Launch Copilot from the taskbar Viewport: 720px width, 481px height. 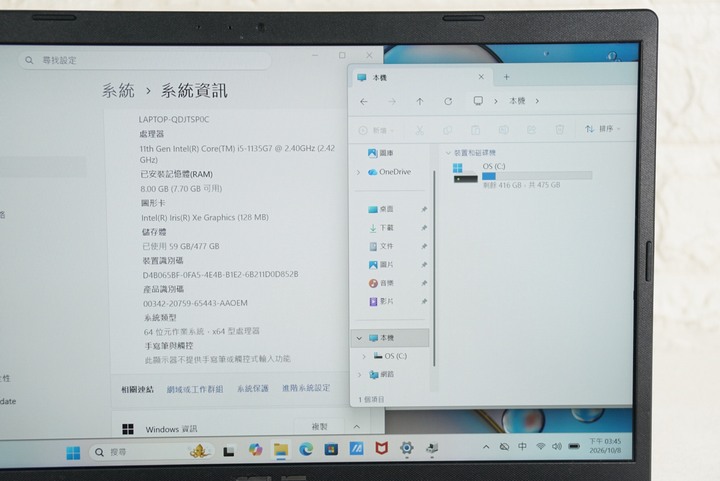255,450
